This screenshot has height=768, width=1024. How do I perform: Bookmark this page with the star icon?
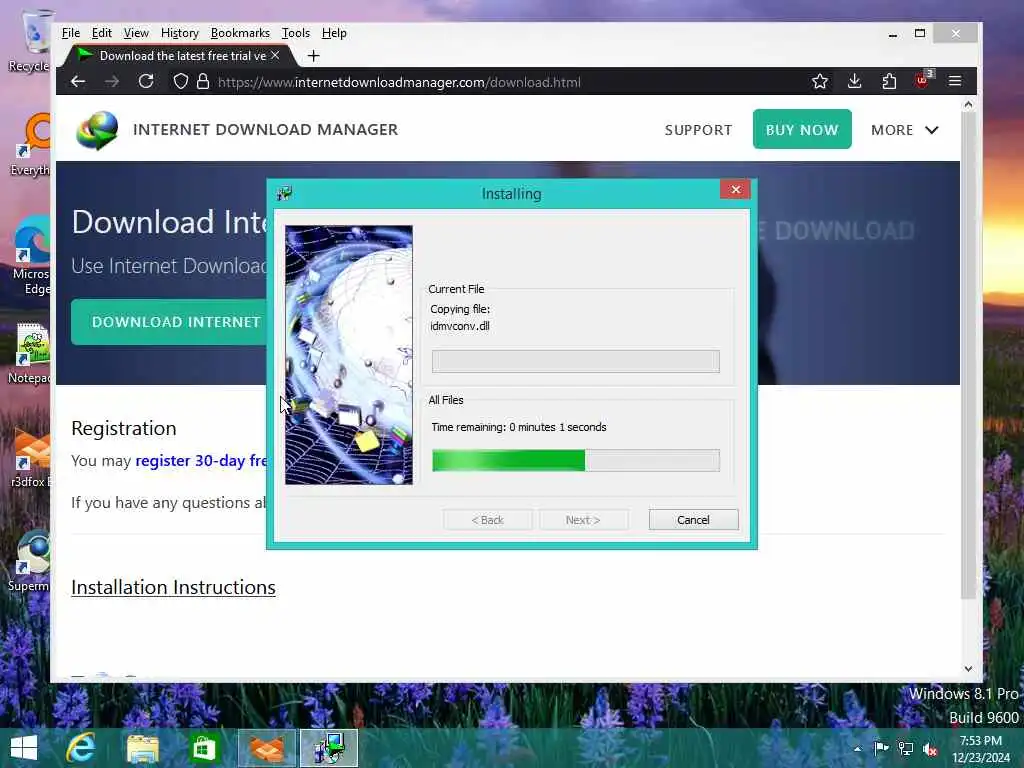[820, 82]
